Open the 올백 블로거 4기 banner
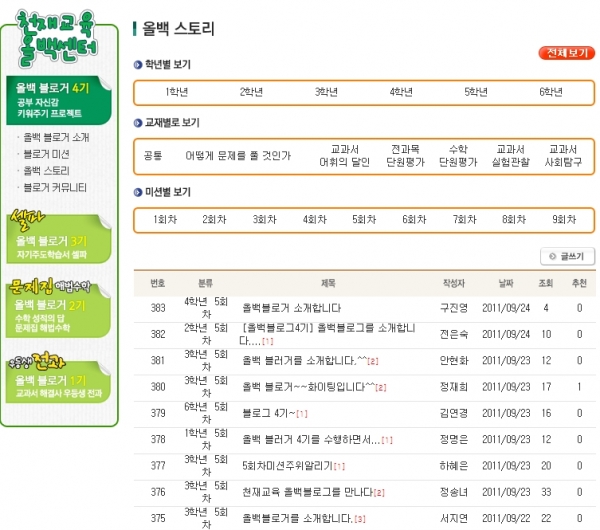This screenshot has height=530, width=600. pyautogui.click(x=62, y=100)
